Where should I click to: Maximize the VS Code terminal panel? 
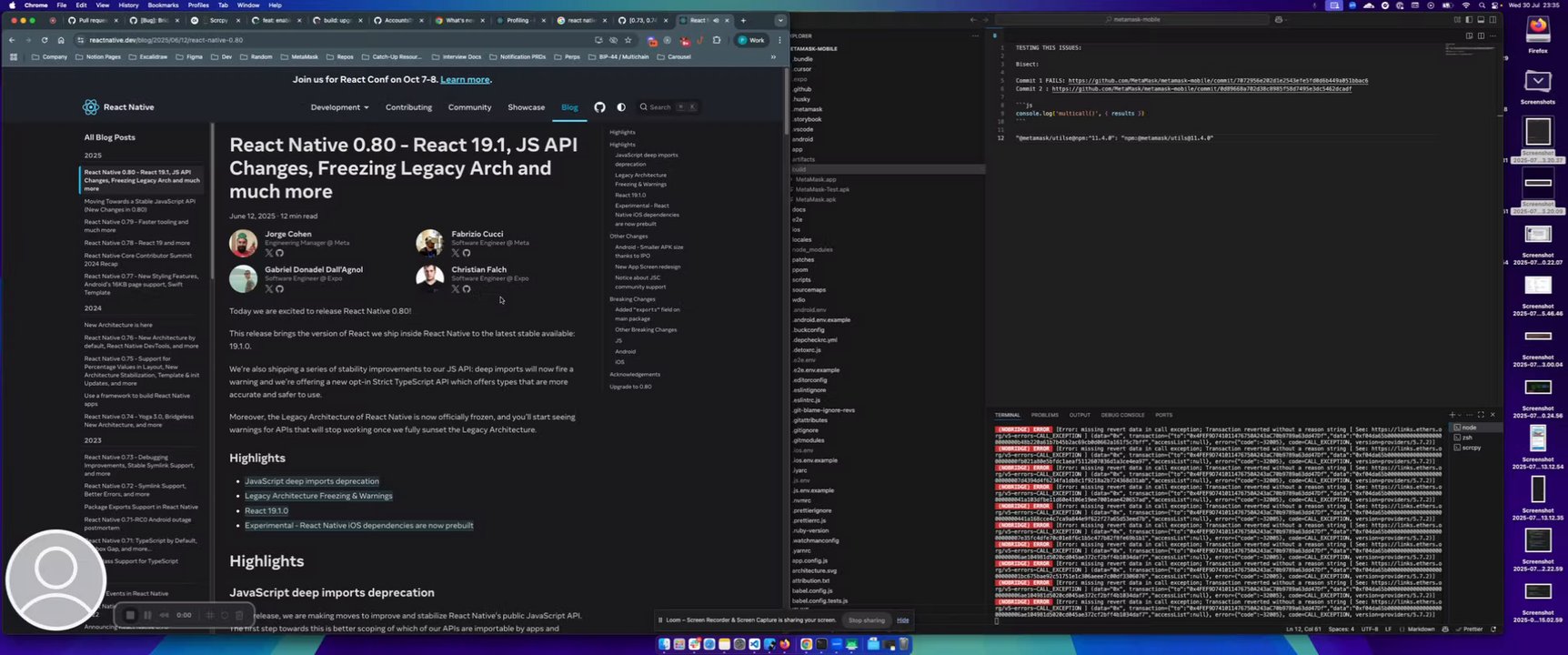tap(1481, 415)
